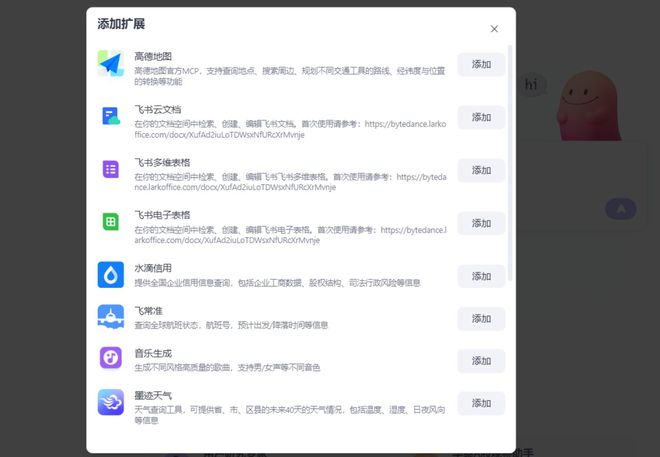This screenshot has width=660, height=457.
Task: Add the 音乐生成 extension
Action: click(481, 360)
